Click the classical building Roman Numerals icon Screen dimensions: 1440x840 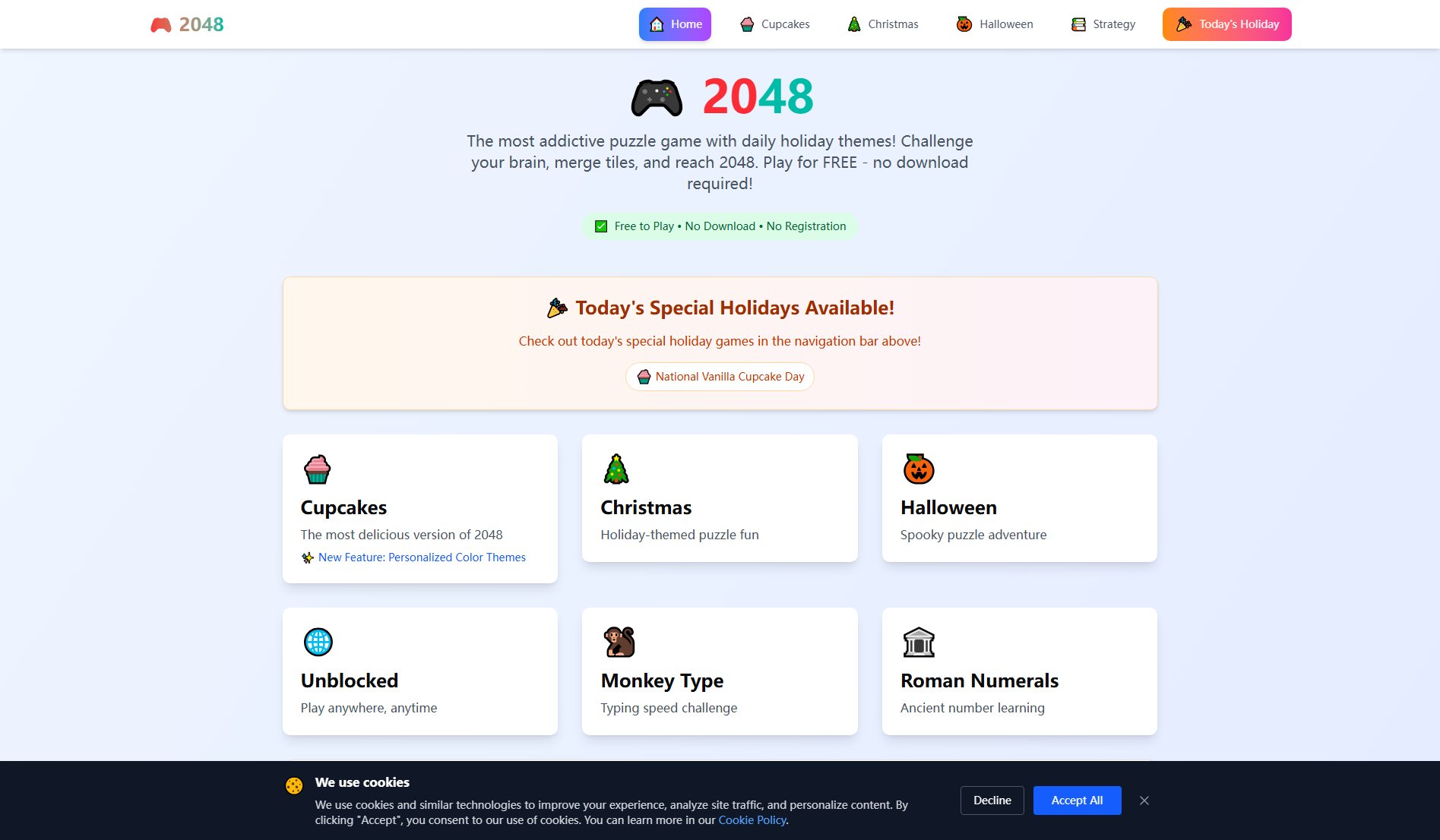click(x=918, y=643)
